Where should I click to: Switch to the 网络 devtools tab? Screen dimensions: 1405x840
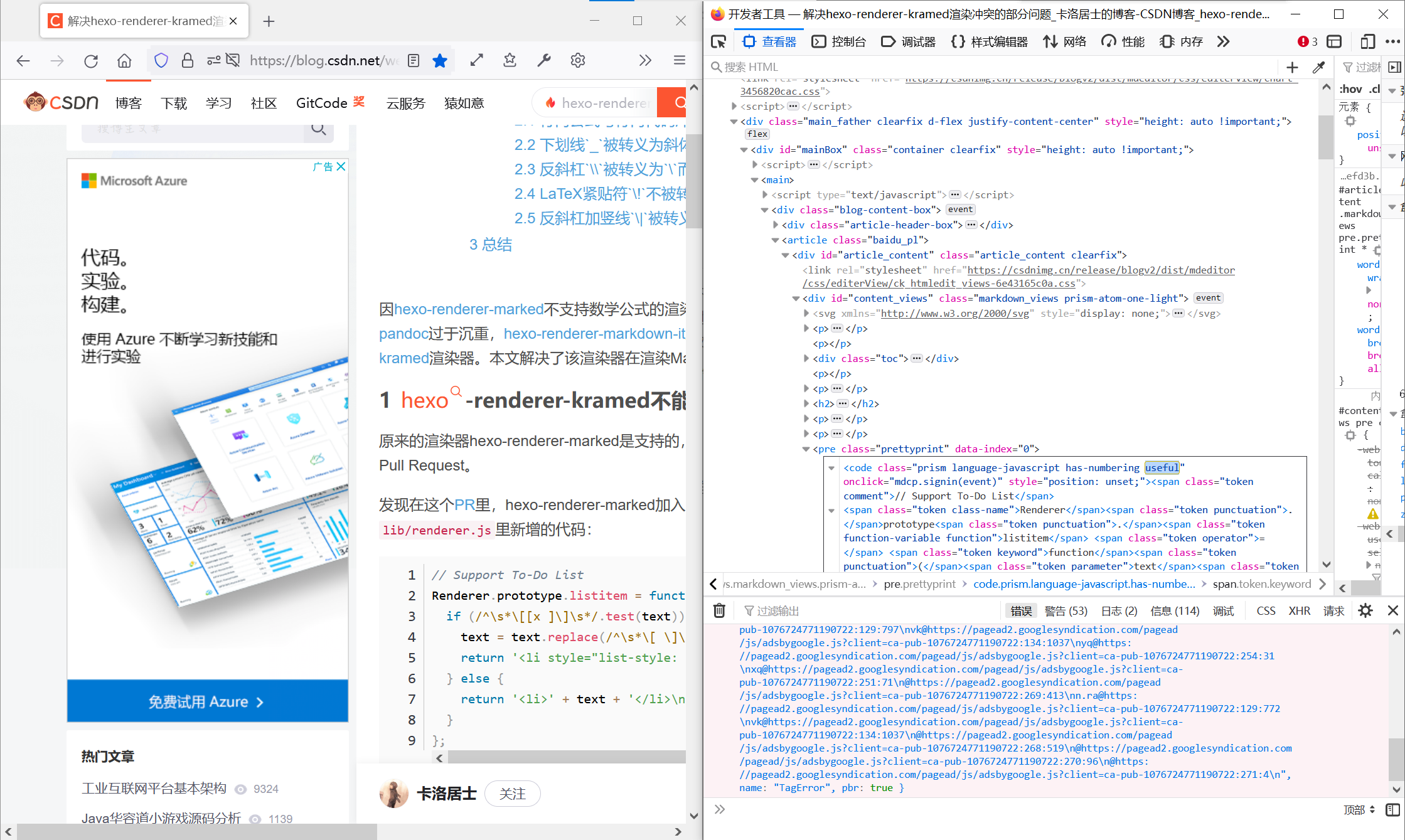[x=1065, y=42]
